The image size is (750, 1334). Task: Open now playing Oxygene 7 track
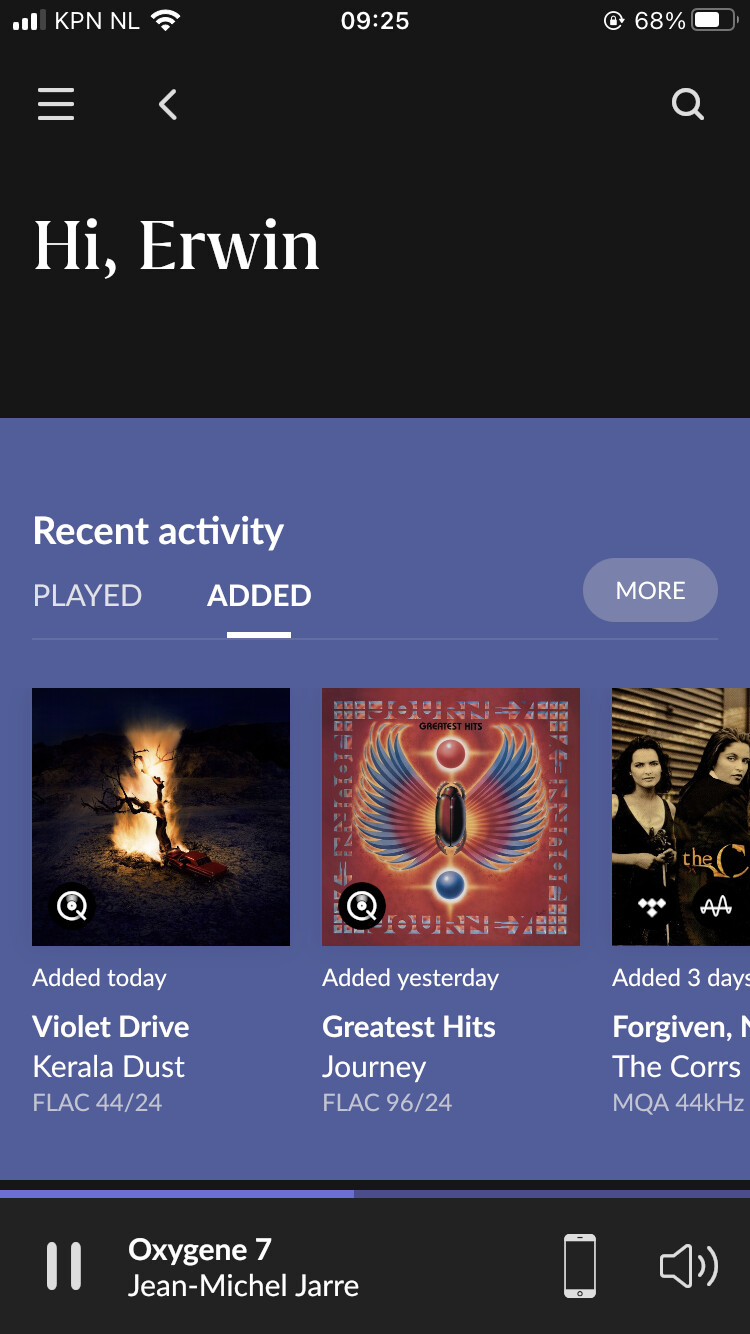(x=243, y=1267)
